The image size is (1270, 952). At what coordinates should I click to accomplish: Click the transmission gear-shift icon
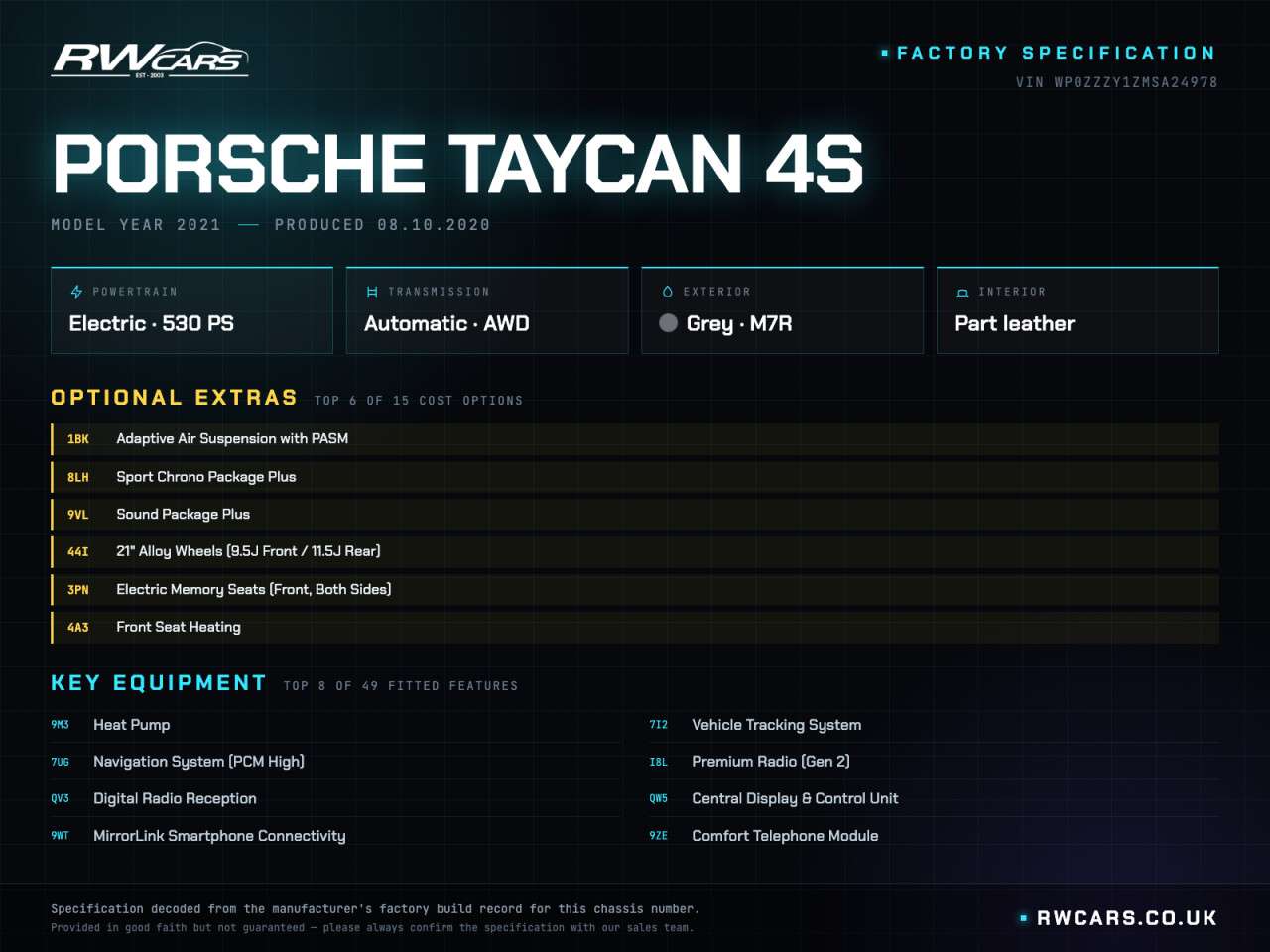pyautogui.click(x=372, y=292)
